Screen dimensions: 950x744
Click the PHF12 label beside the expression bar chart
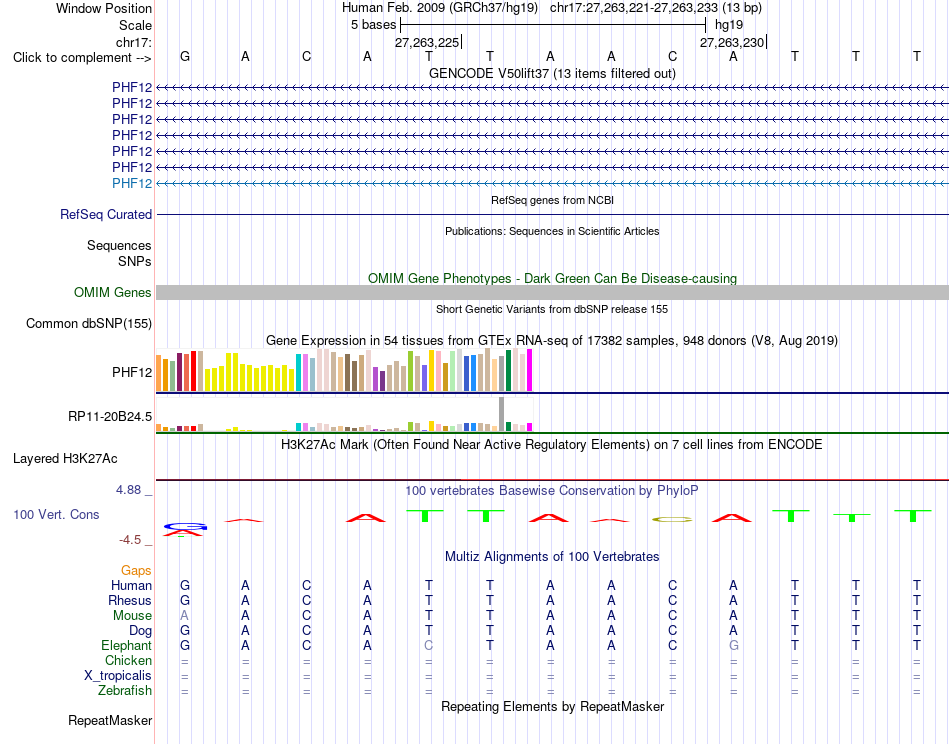pos(132,372)
